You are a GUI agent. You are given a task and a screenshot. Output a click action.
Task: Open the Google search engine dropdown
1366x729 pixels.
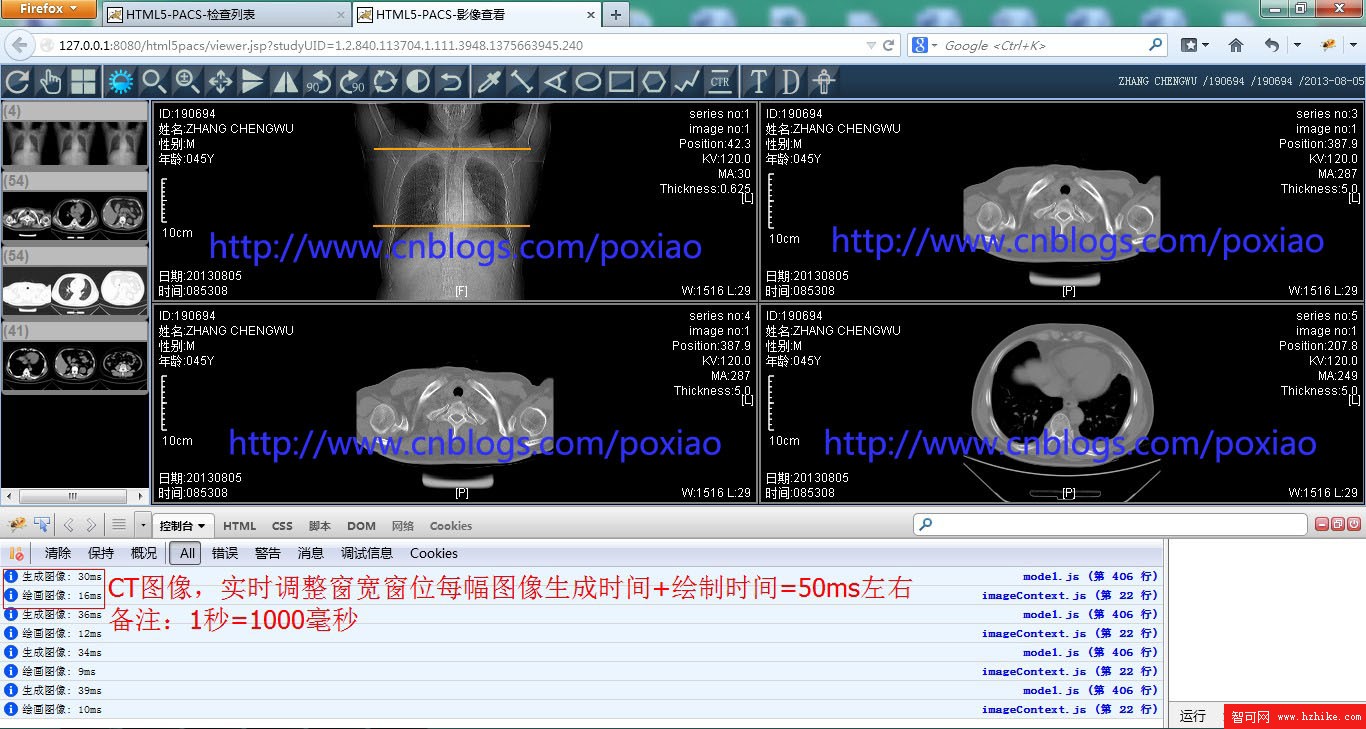pos(924,45)
